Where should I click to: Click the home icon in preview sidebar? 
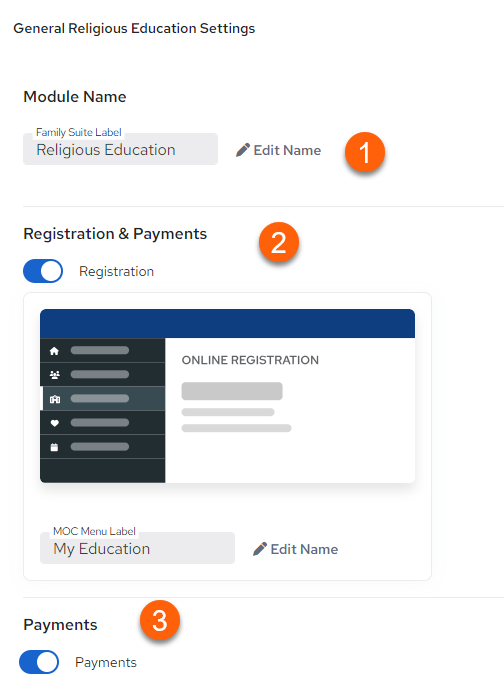[54, 351]
